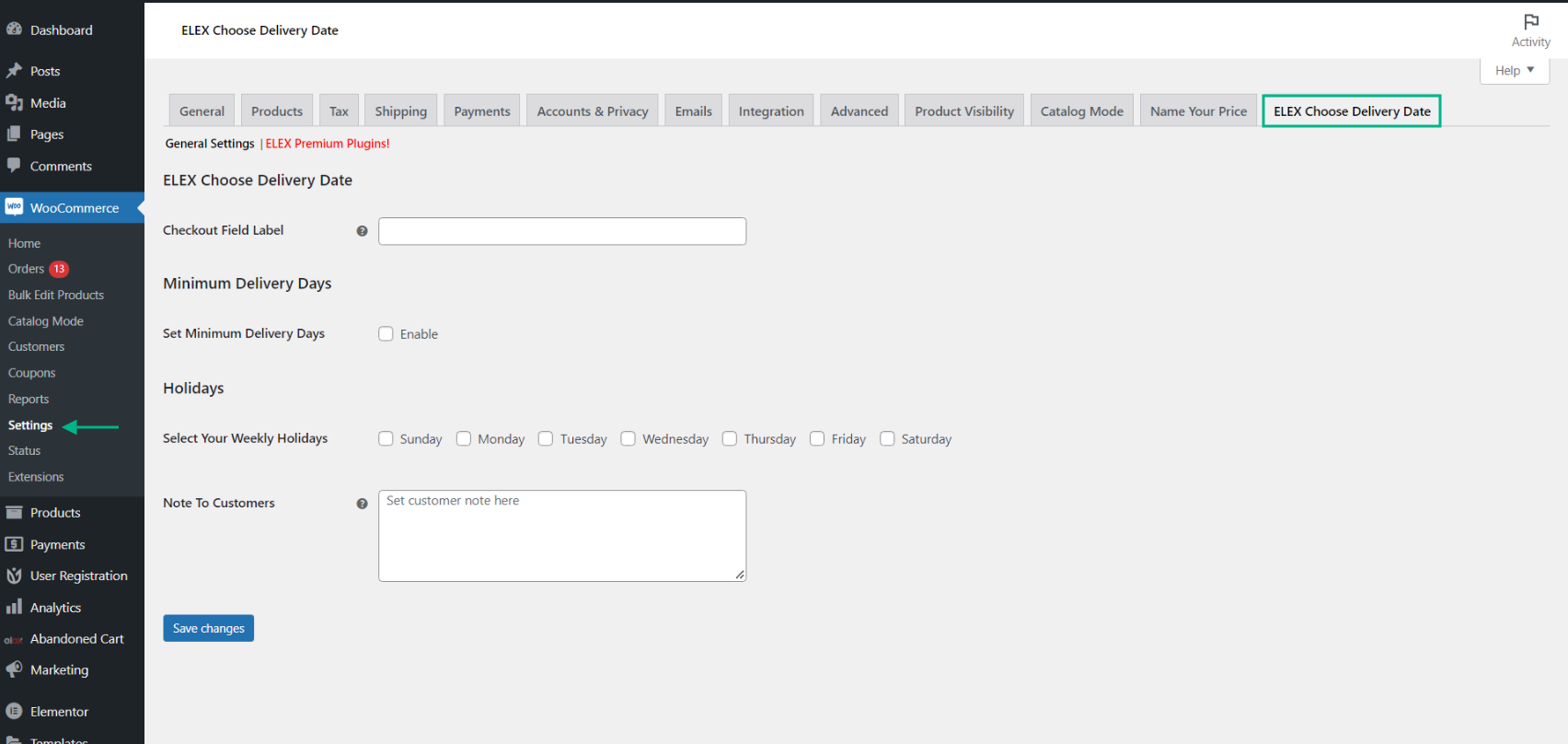
Task: Click the orders count badge 13
Action: 59,269
